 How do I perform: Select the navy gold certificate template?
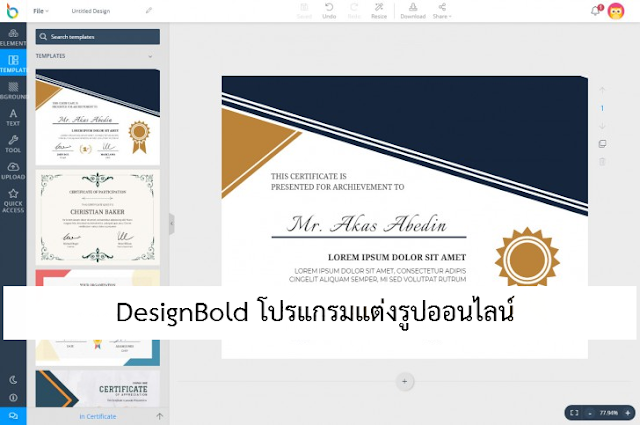[98, 117]
